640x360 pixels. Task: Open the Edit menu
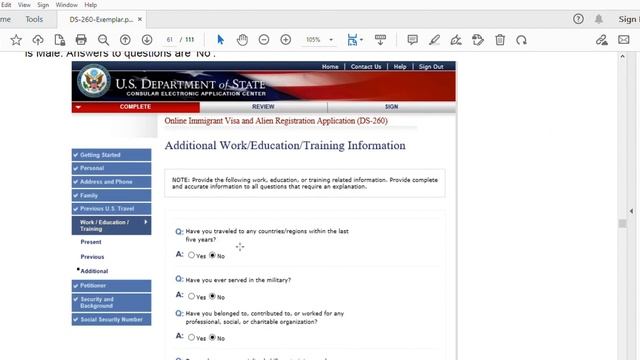6,5
